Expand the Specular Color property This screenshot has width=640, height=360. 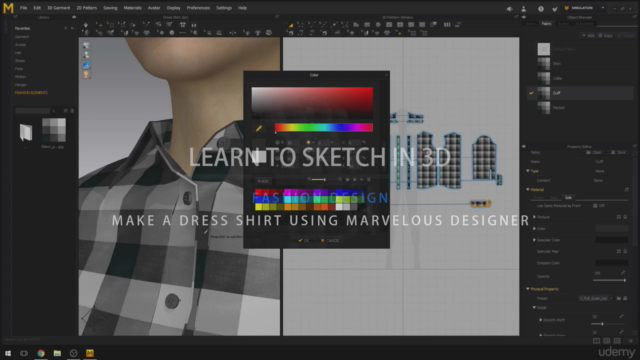(x=534, y=240)
